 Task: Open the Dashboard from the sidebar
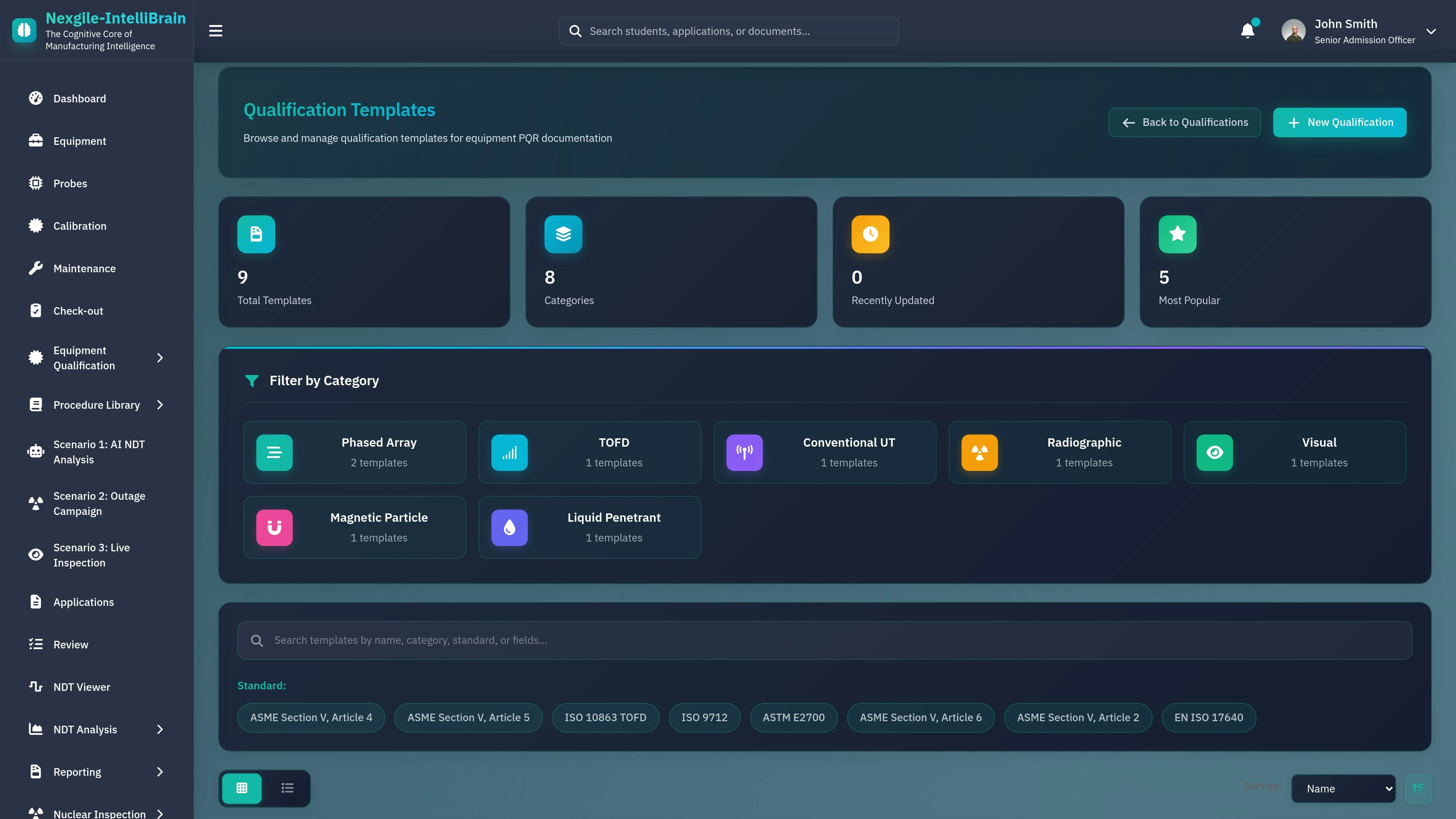pyautogui.click(x=79, y=98)
